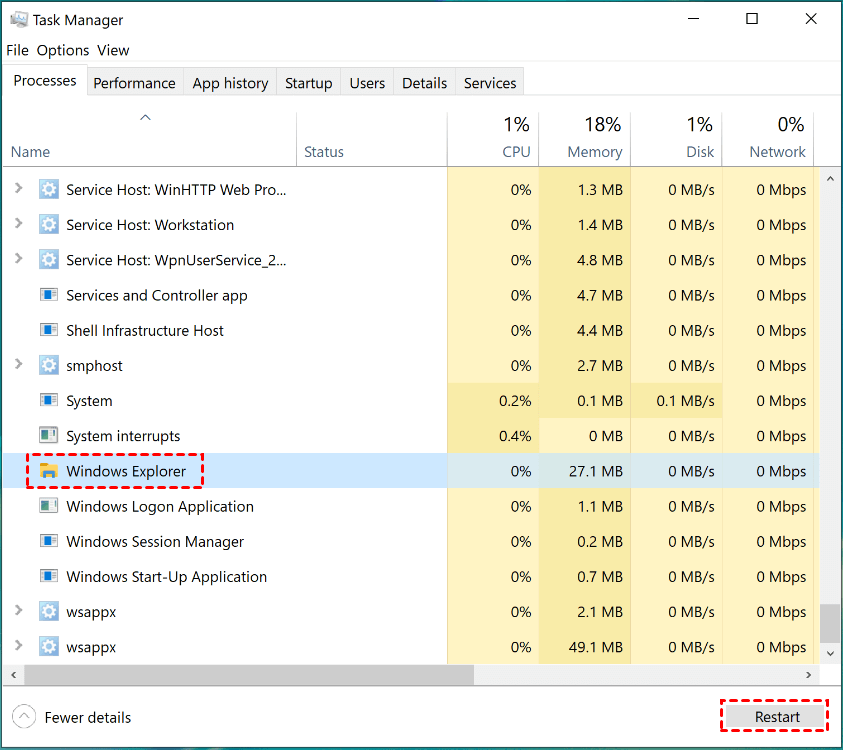This screenshot has width=843, height=750.
Task: Open the Startup tab
Action: 308,83
